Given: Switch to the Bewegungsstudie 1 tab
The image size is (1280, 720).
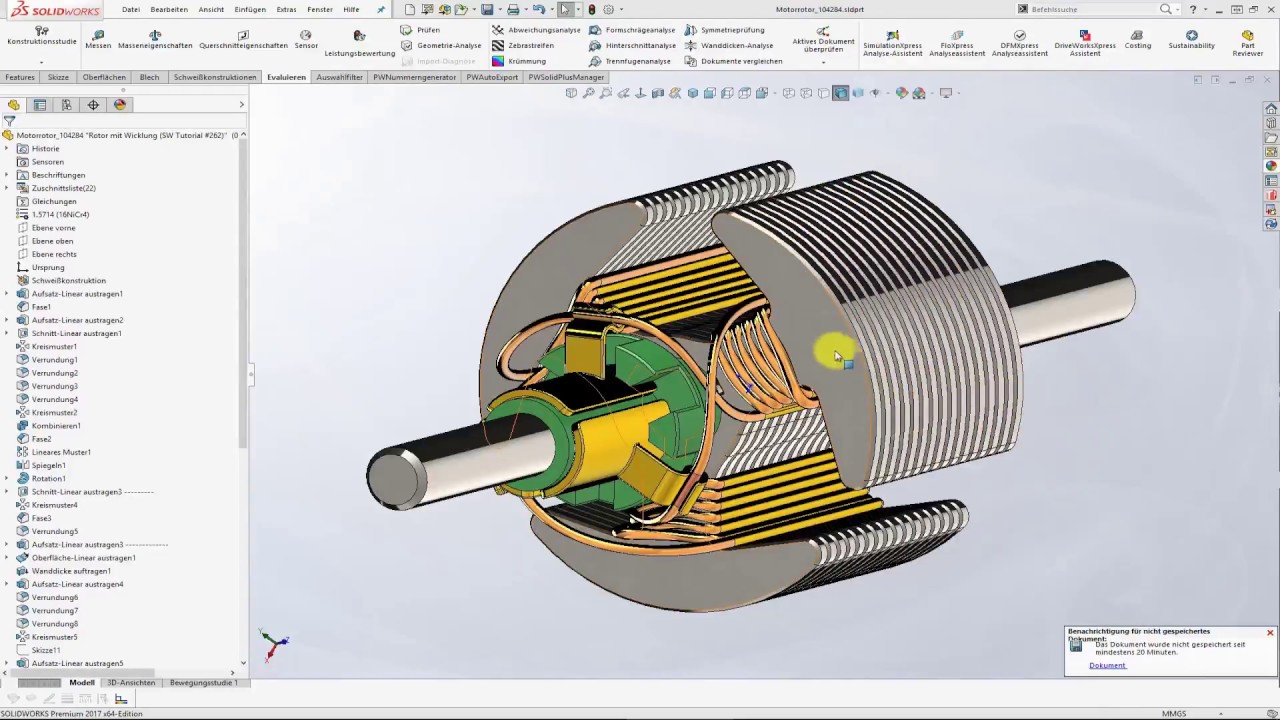Looking at the screenshot, I should pos(203,682).
